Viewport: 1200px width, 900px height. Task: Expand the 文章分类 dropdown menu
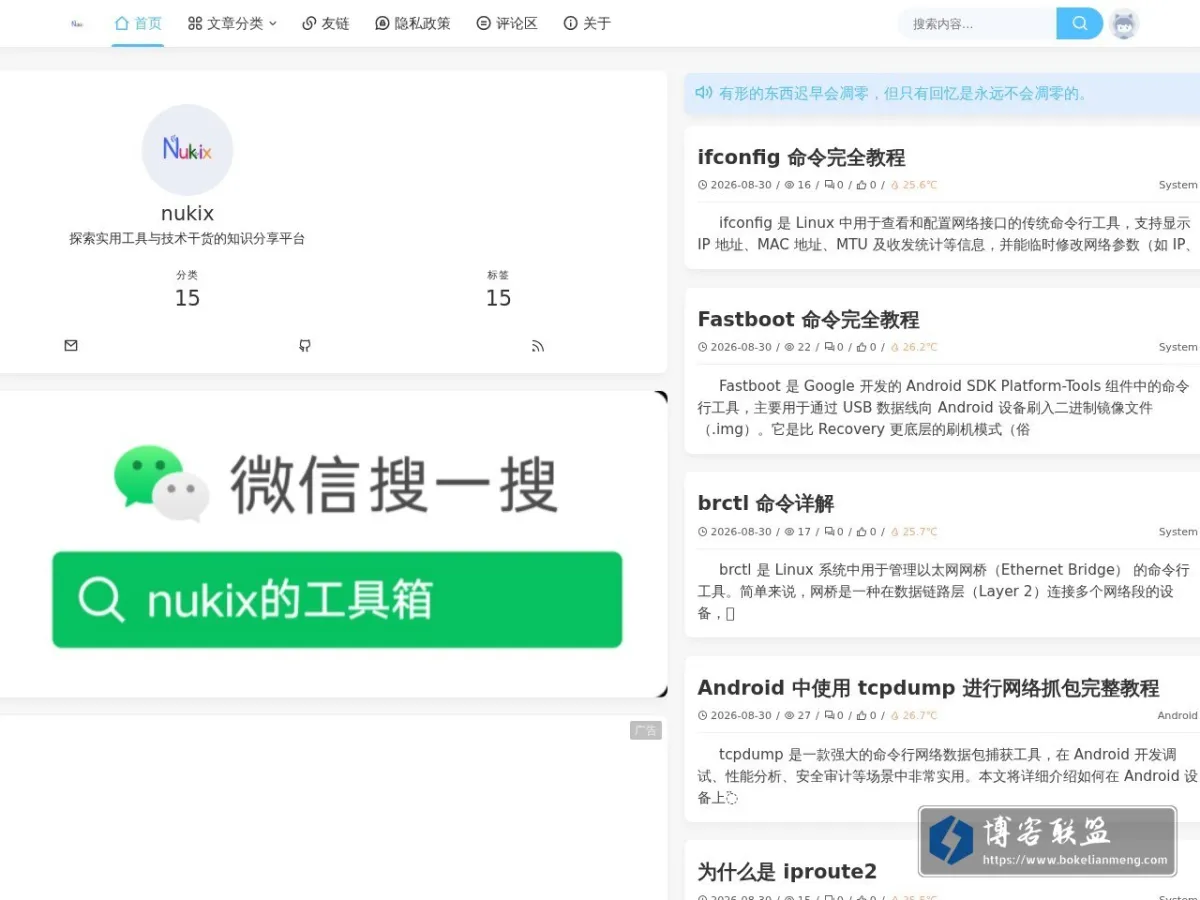232,23
